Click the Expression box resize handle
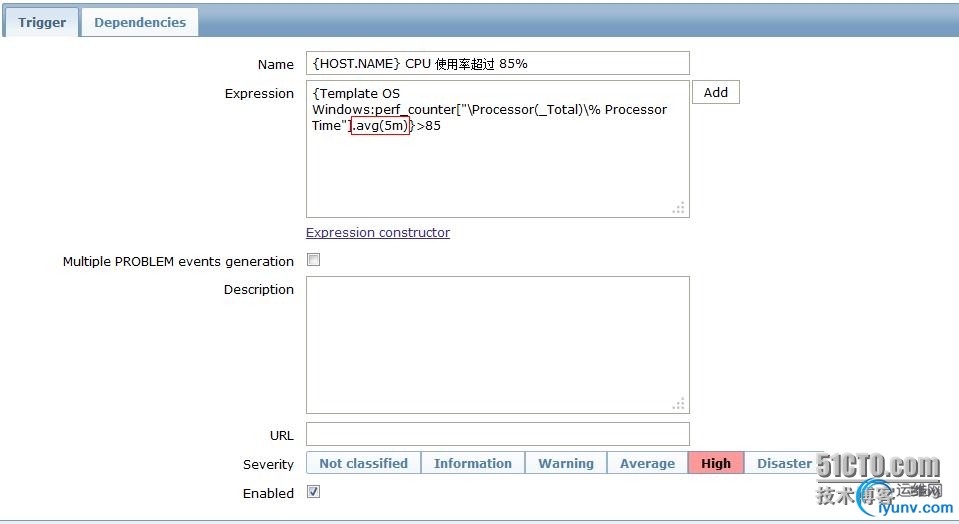This screenshot has width=959, height=524. tap(679, 208)
